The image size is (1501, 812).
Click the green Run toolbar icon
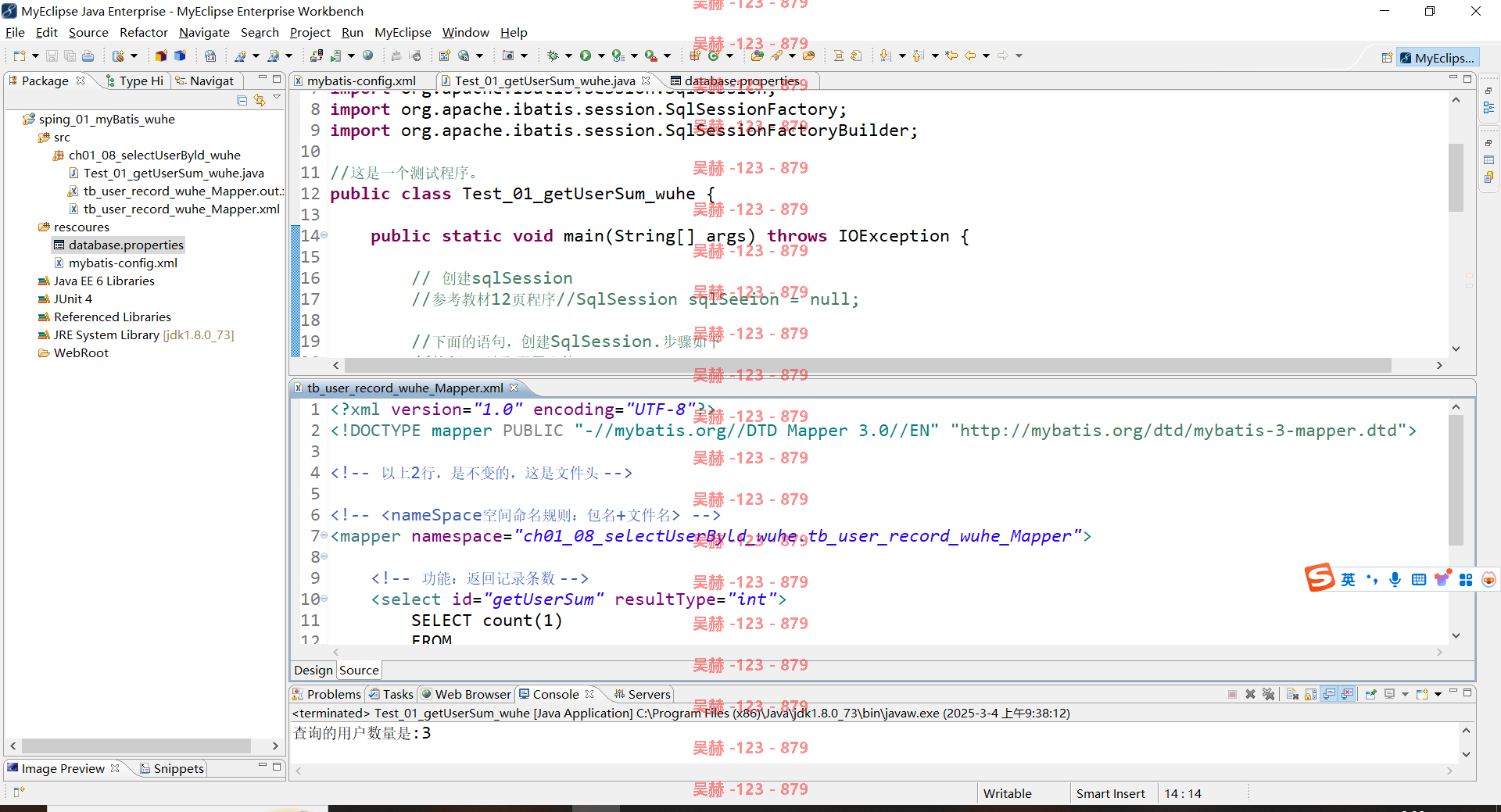click(586, 55)
